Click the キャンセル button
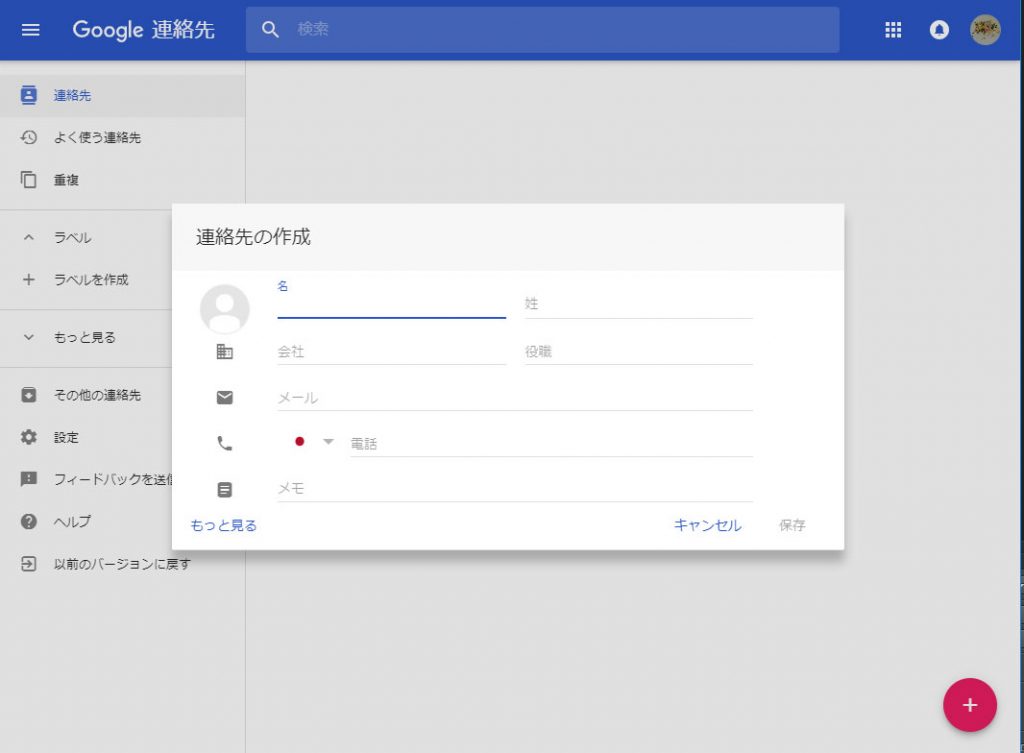Screen dimensions: 1024x753 [x=707, y=525]
